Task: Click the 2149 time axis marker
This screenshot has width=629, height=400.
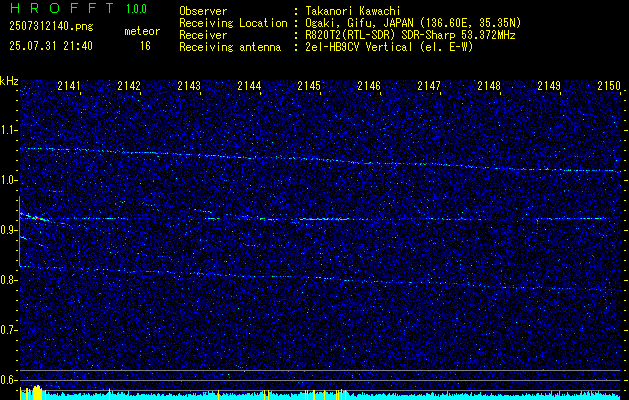Action: tap(549, 86)
